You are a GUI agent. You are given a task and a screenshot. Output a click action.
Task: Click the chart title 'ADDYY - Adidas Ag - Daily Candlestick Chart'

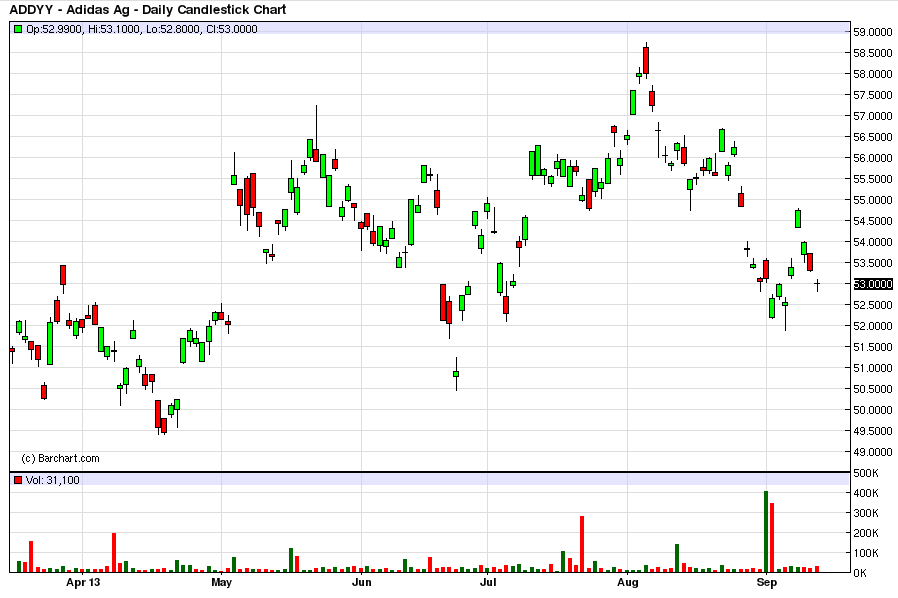coord(148,9)
